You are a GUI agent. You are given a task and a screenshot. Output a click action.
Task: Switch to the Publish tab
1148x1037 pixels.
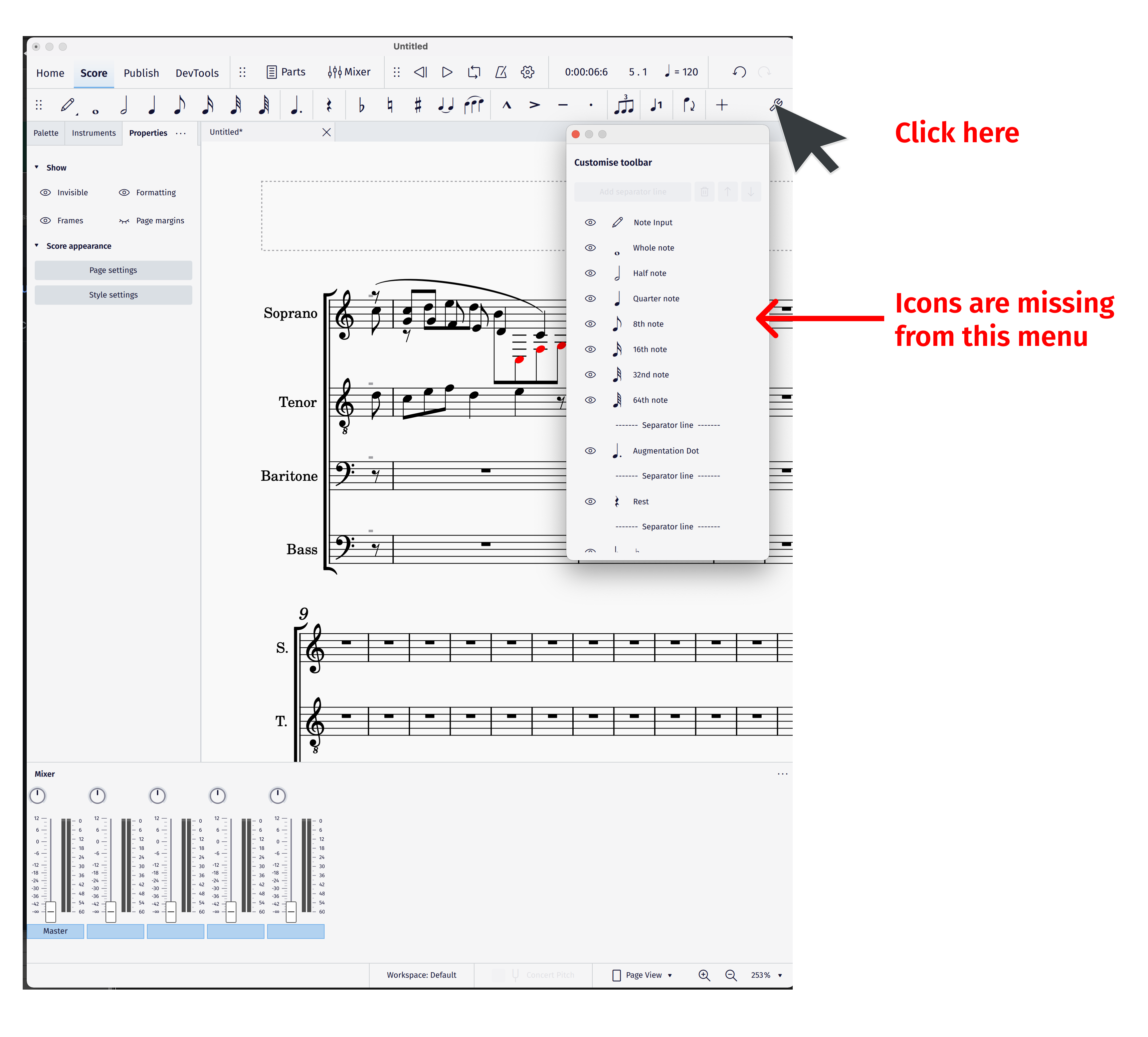141,73
